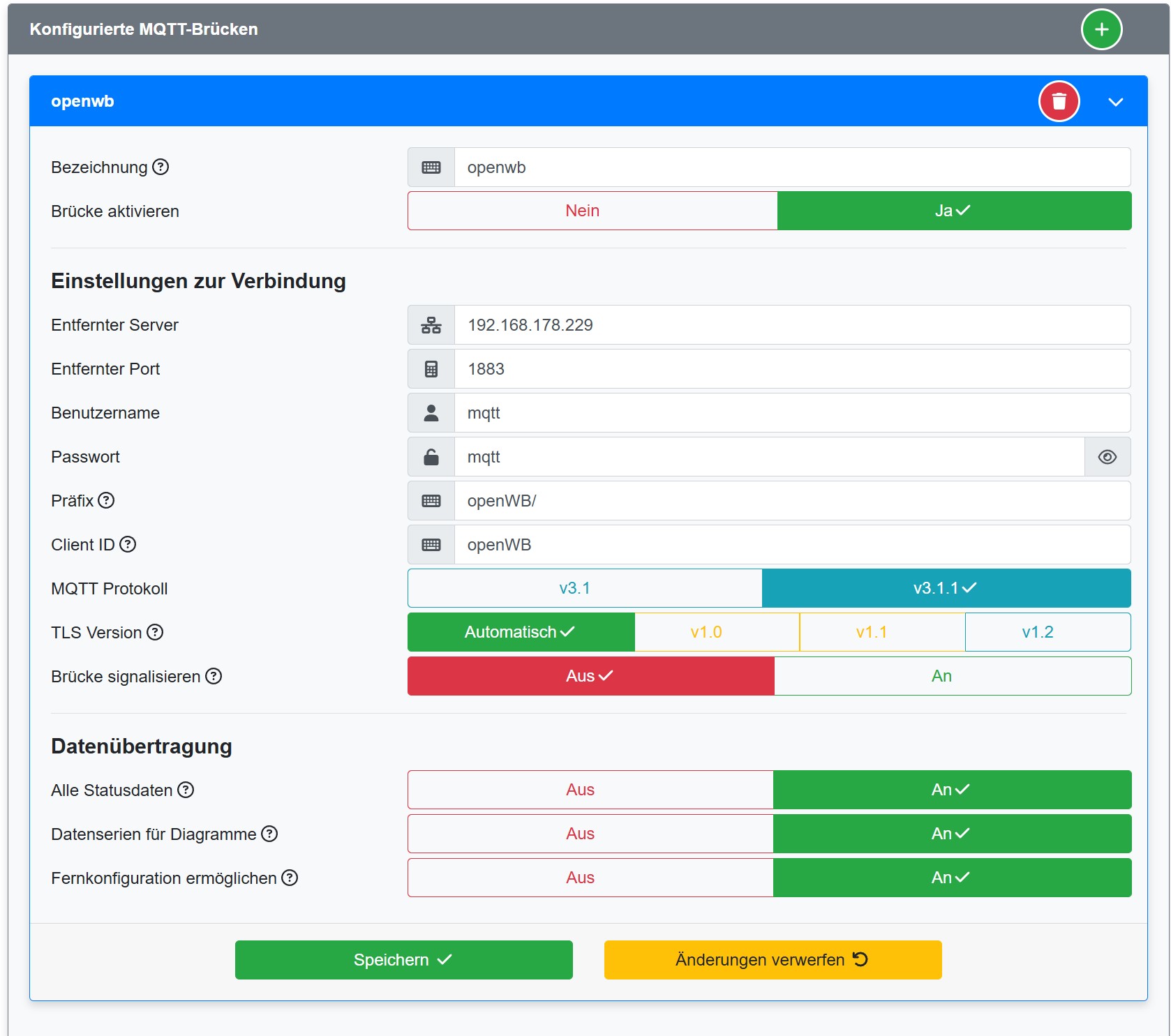The image size is (1171, 1036).
Task: Reveal password with the eye icon
Action: coord(1107,457)
